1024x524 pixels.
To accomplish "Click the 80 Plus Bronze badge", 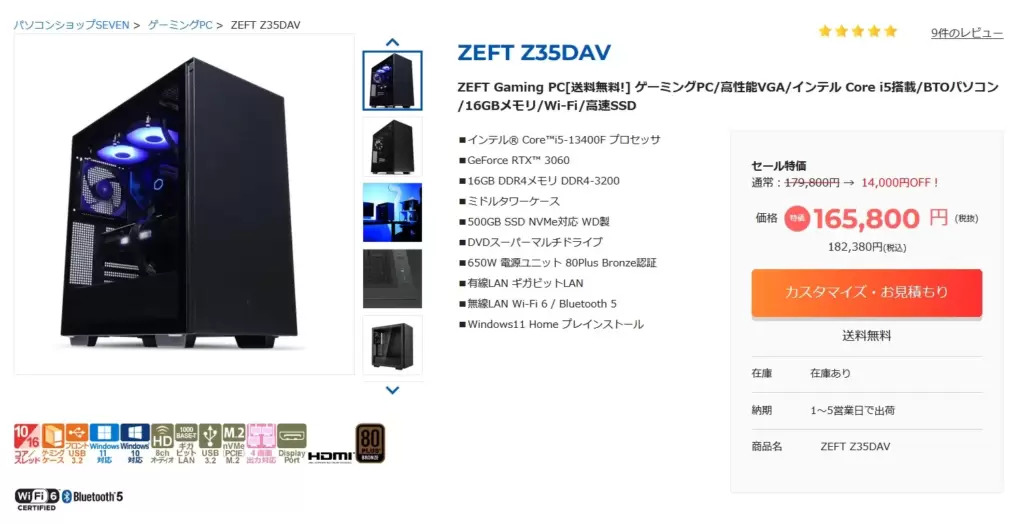I will pyautogui.click(x=370, y=443).
